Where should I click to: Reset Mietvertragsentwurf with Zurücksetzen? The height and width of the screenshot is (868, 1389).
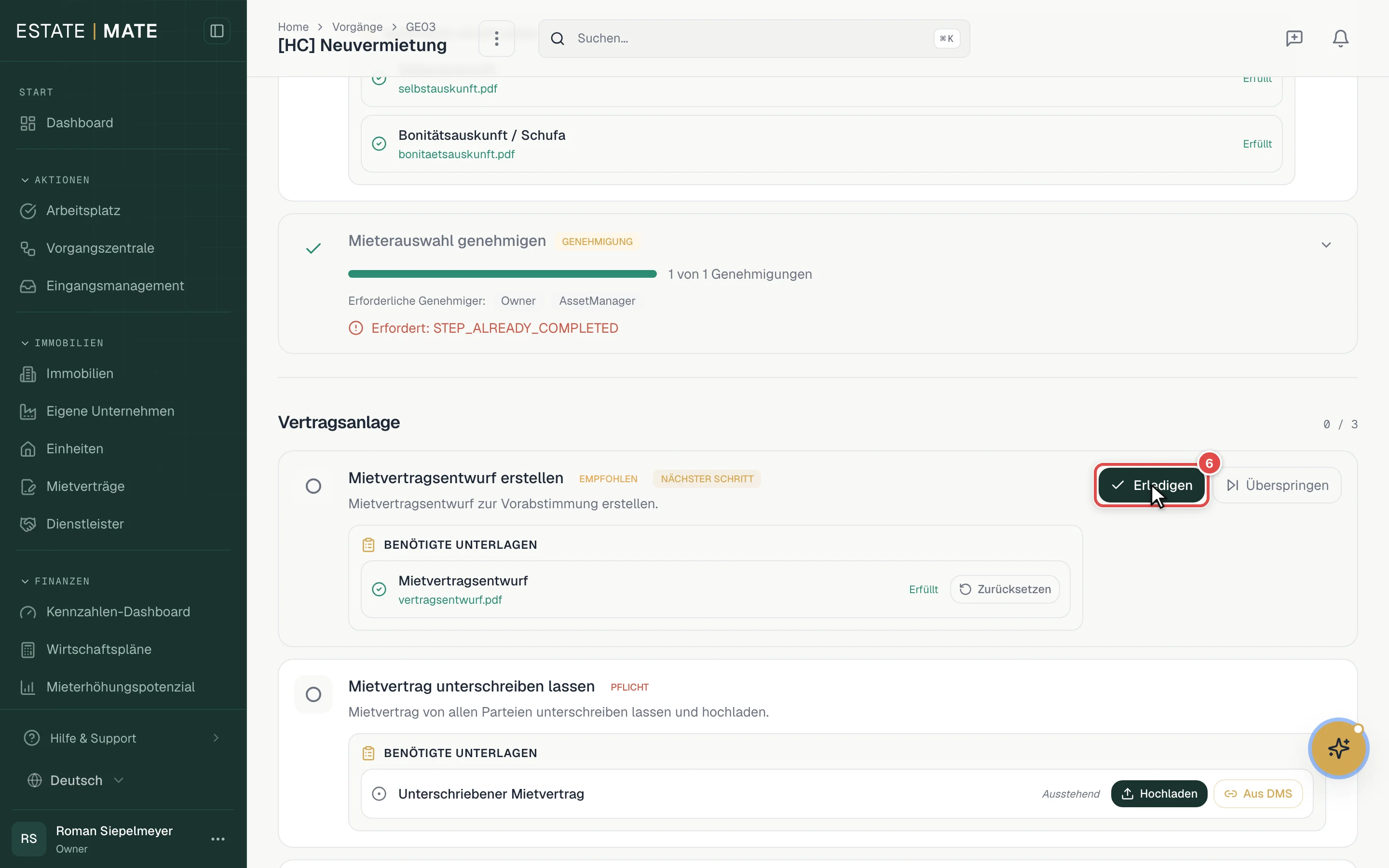click(1005, 590)
